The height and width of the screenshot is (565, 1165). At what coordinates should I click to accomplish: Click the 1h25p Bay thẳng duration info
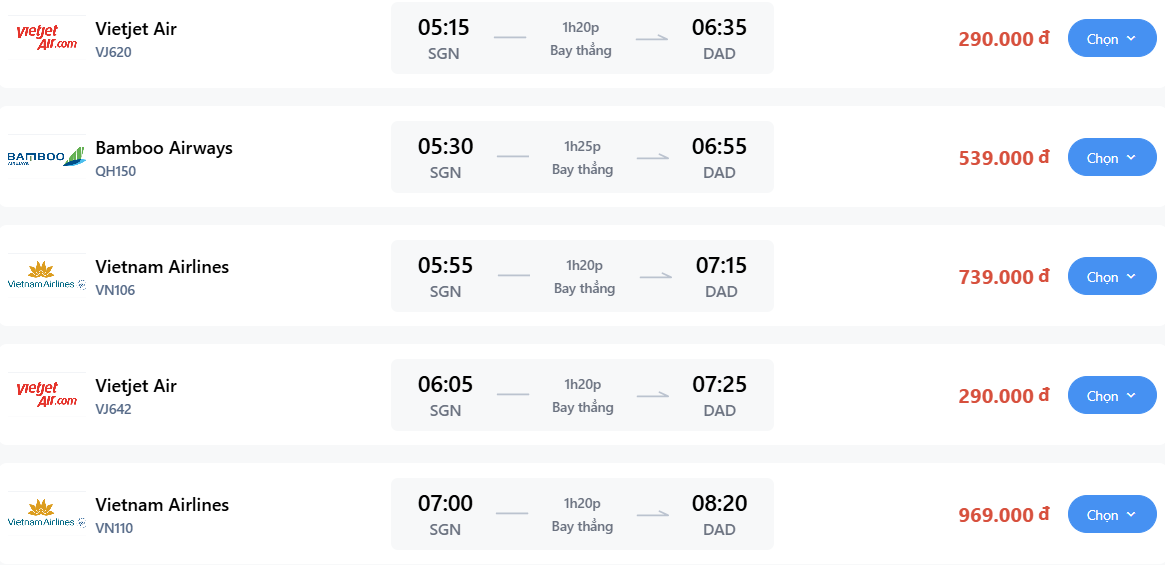pos(582,157)
